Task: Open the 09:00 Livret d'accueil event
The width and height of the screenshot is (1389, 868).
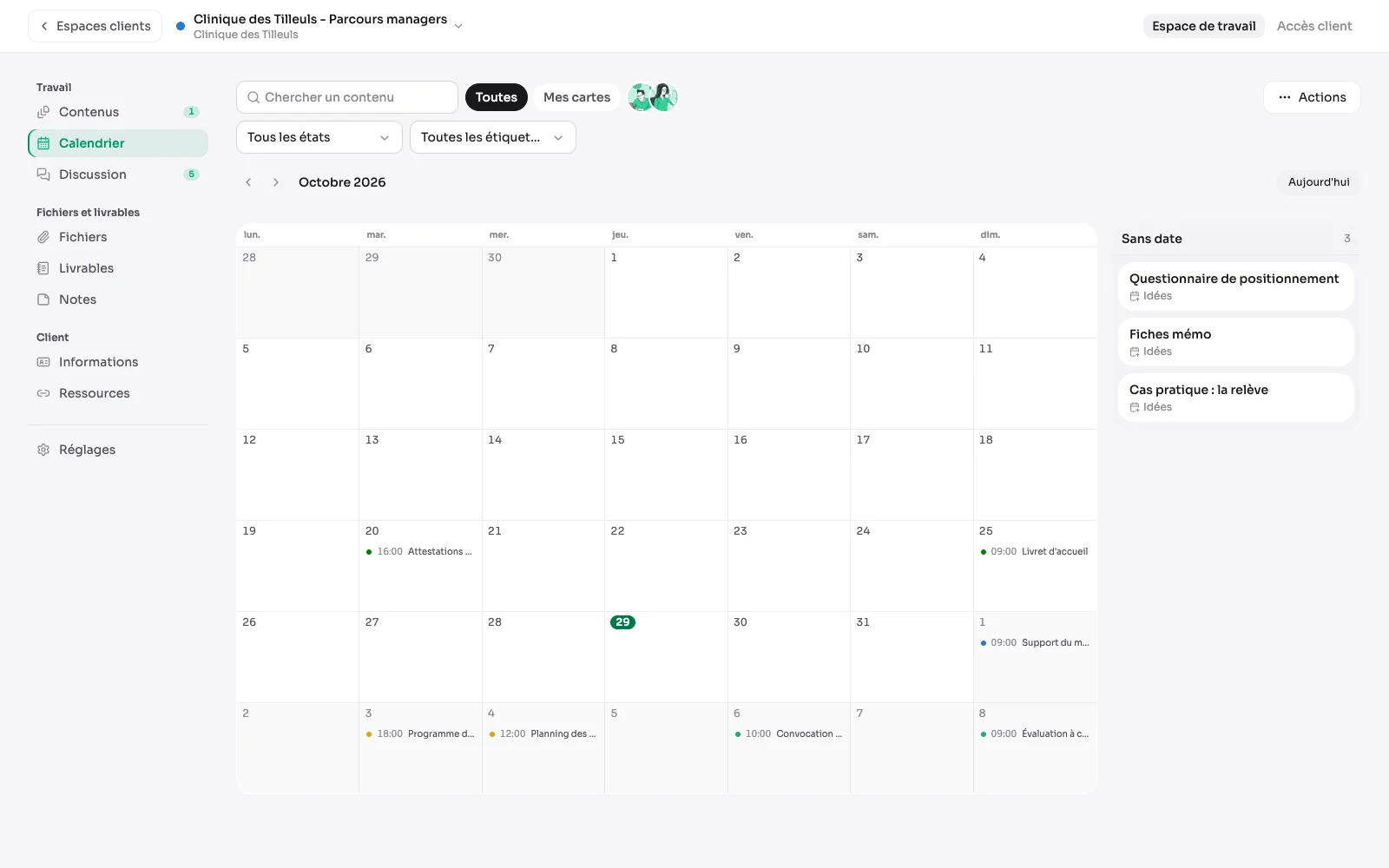Action: pyautogui.click(x=1035, y=552)
